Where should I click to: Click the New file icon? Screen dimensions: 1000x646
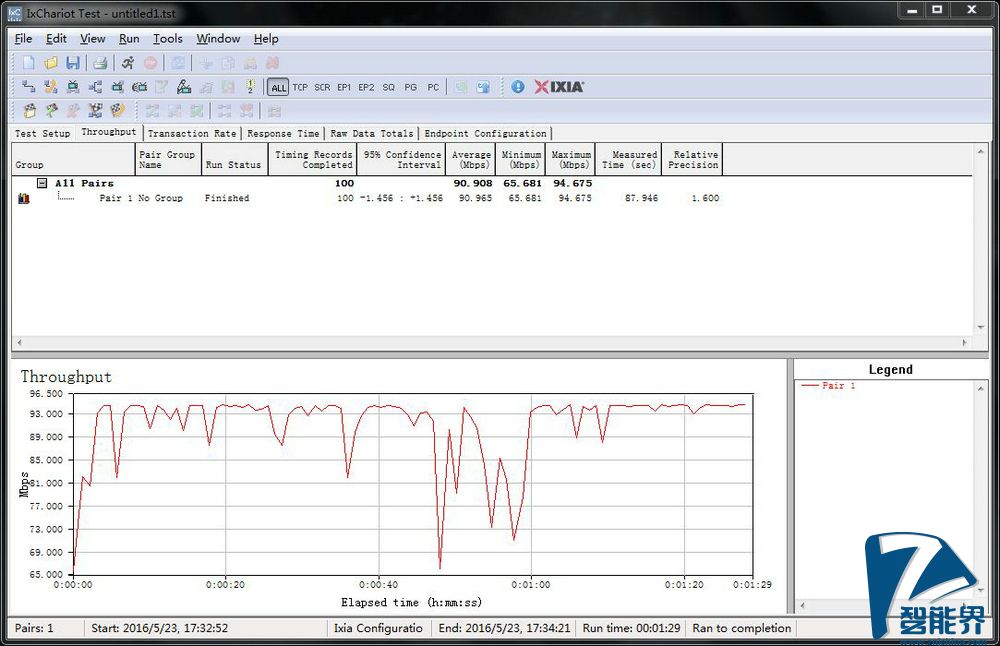(28, 63)
